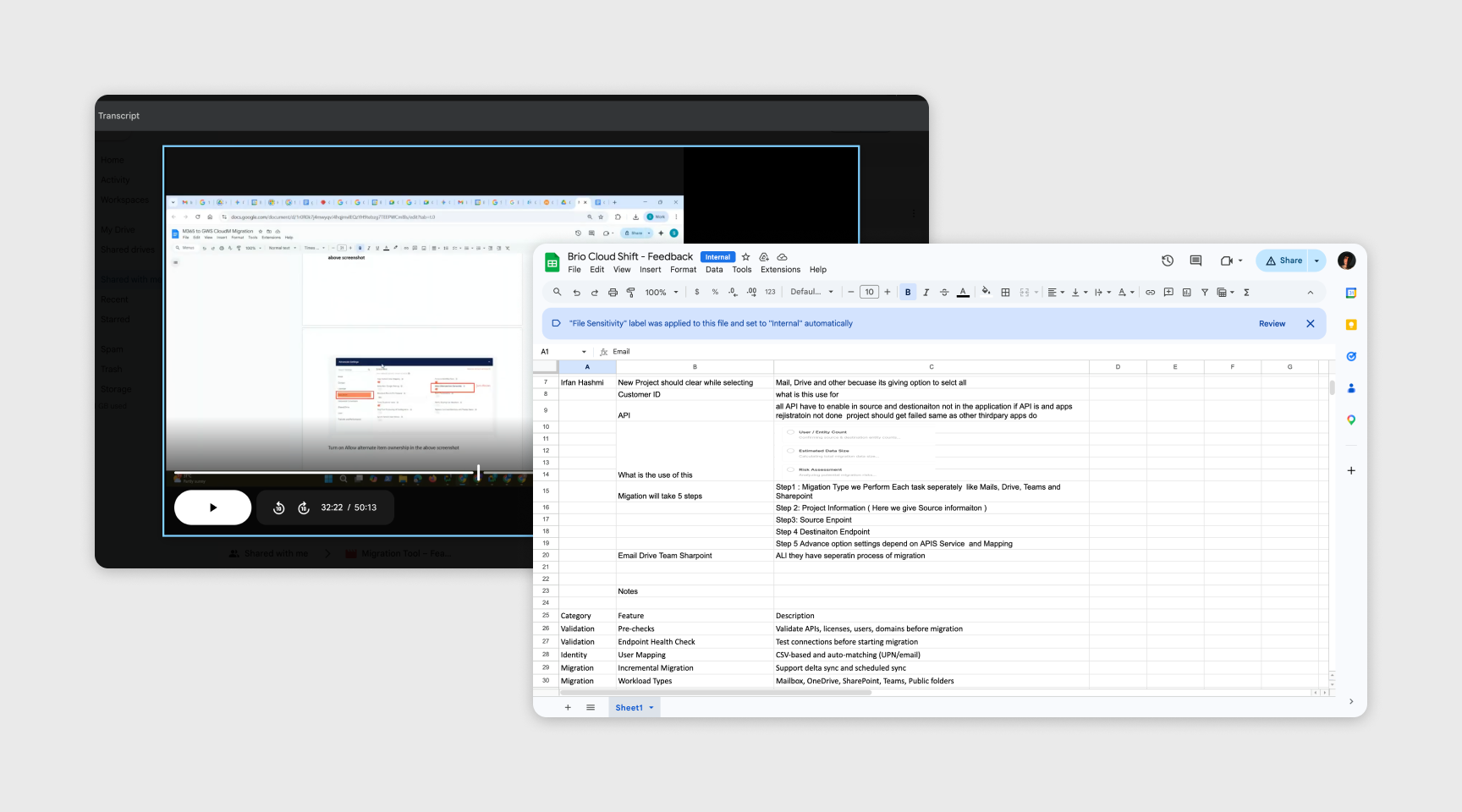
Task: Add a new sheet
Action: pos(568,708)
